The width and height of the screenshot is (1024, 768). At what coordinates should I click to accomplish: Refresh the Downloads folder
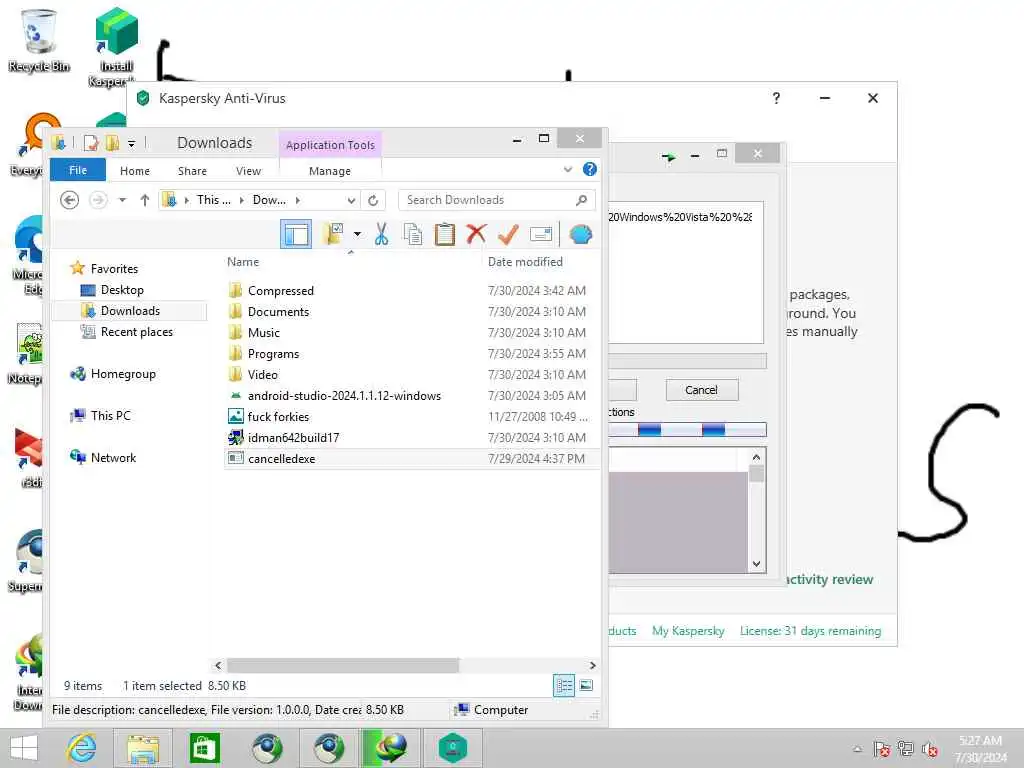coord(373,200)
